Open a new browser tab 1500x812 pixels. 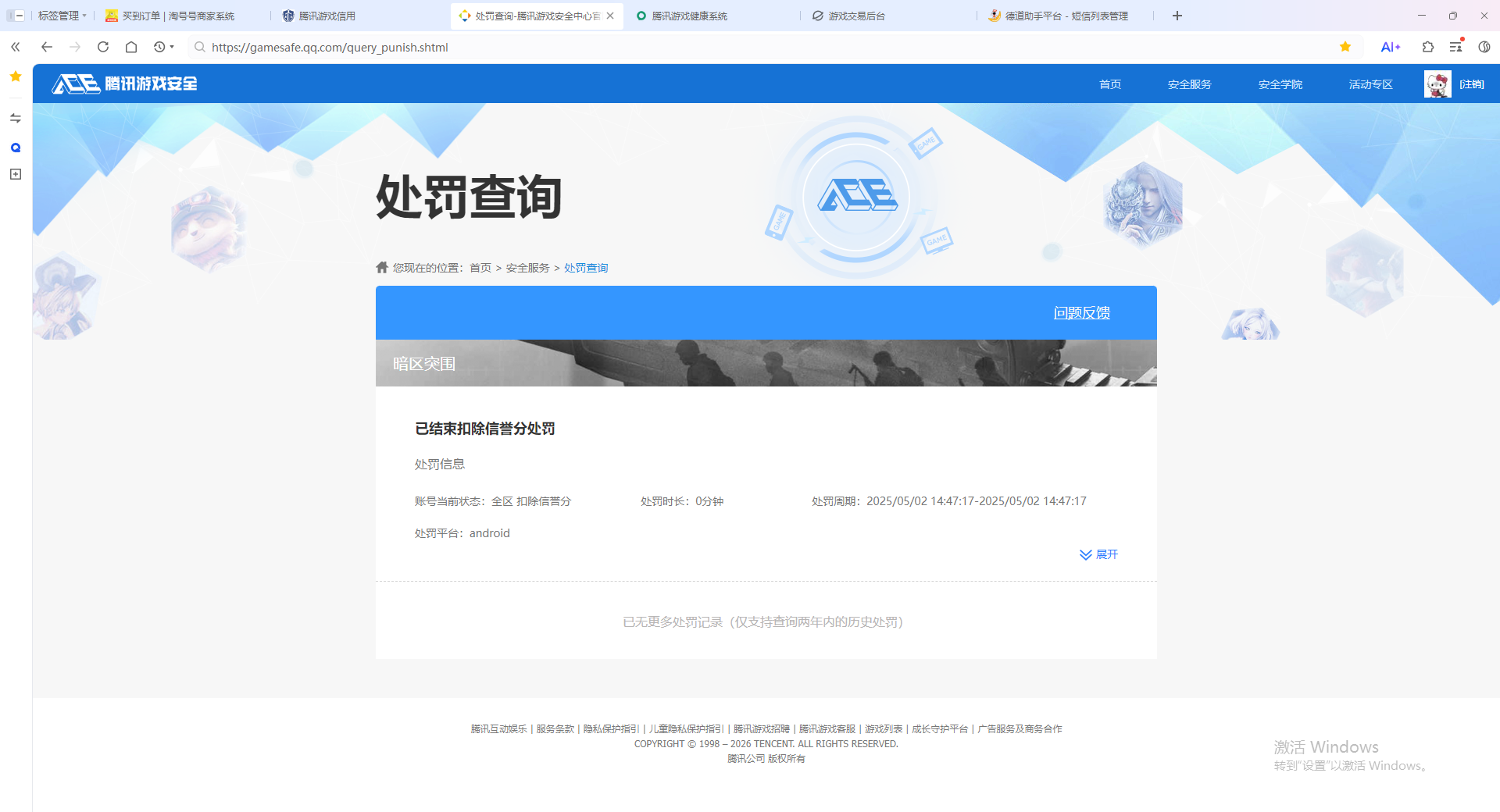click(1177, 16)
